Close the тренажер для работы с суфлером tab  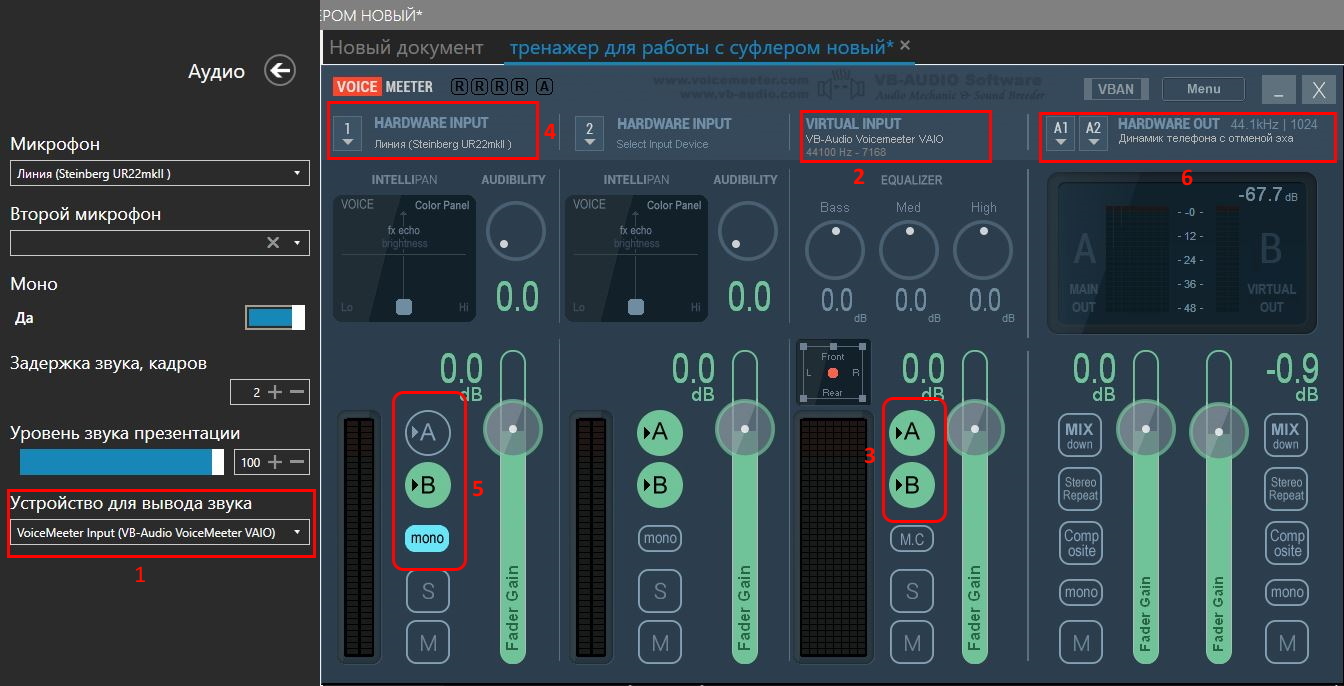[x=905, y=45]
